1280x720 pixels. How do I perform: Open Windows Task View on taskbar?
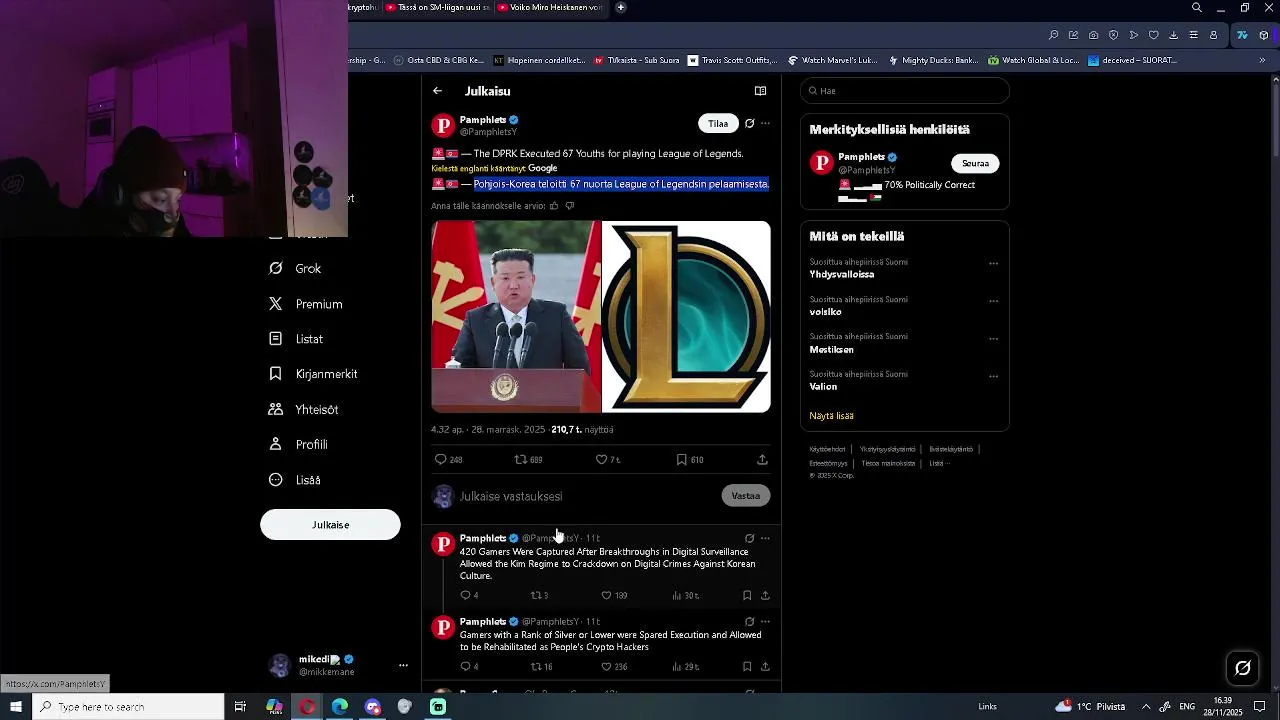(240, 707)
